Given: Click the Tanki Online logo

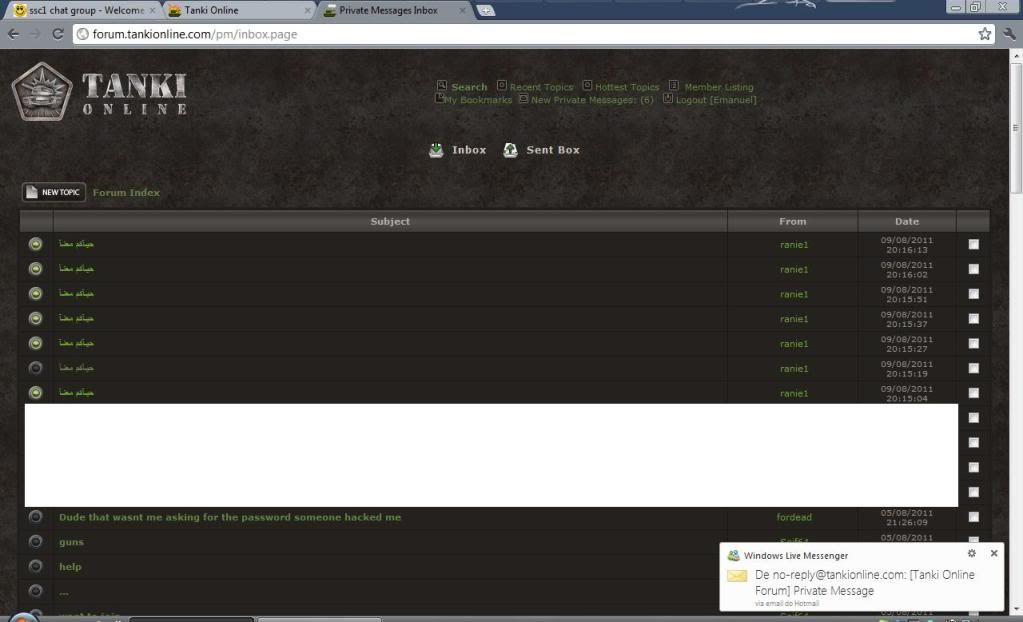Looking at the screenshot, I should (x=98, y=92).
